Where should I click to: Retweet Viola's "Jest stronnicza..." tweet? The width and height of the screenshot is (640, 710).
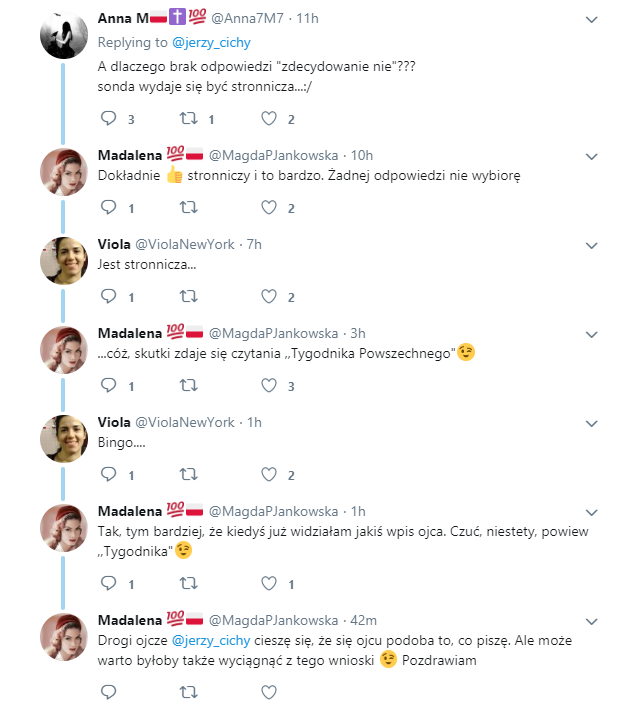point(187,296)
